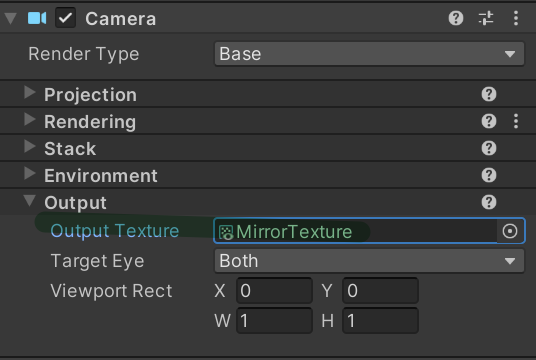Click the Render Type label

click(84, 54)
